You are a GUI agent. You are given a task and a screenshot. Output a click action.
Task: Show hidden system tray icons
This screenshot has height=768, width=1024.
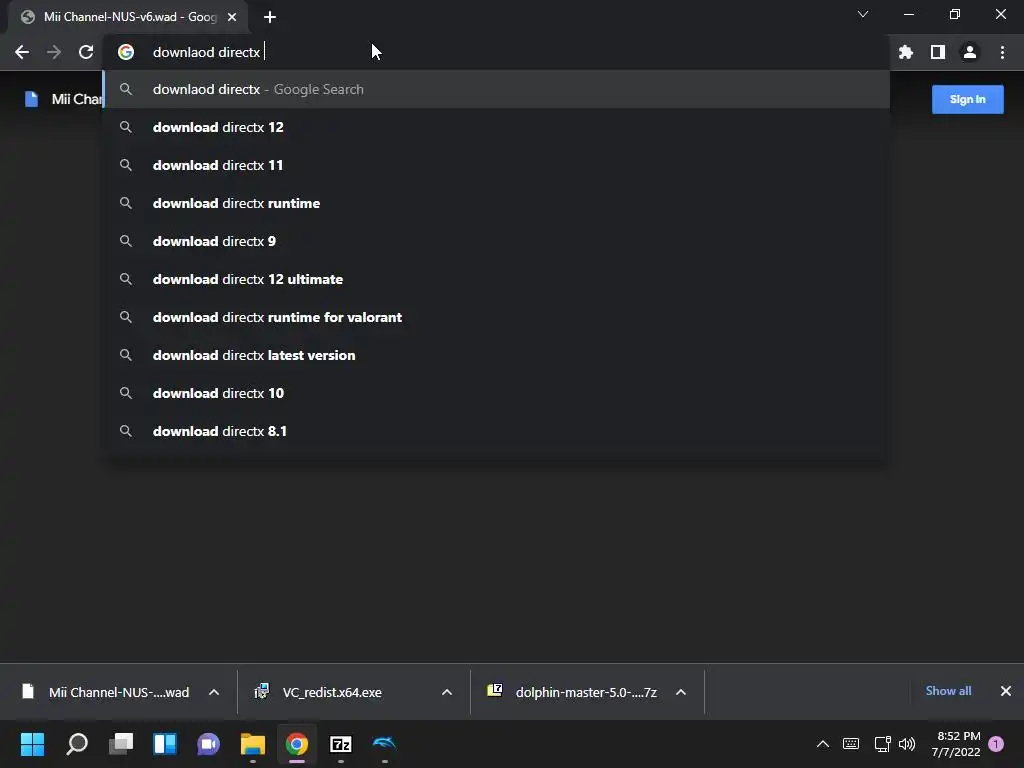point(823,744)
